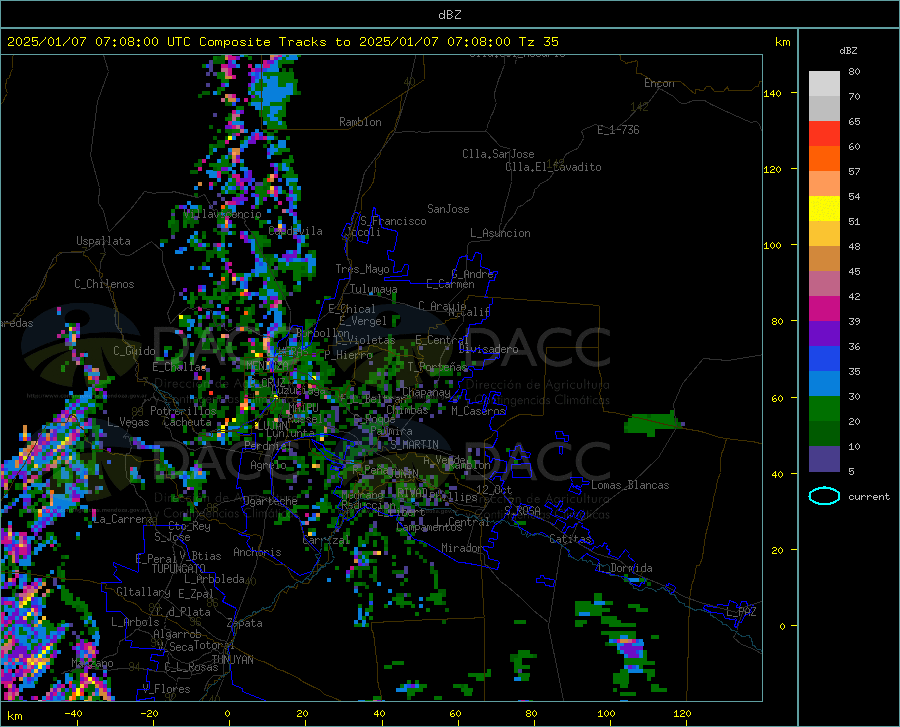Viewport: 900px width, 727px height.
Task: Click the magenta 42 dBZ legend swatch
Action: (x=824, y=309)
